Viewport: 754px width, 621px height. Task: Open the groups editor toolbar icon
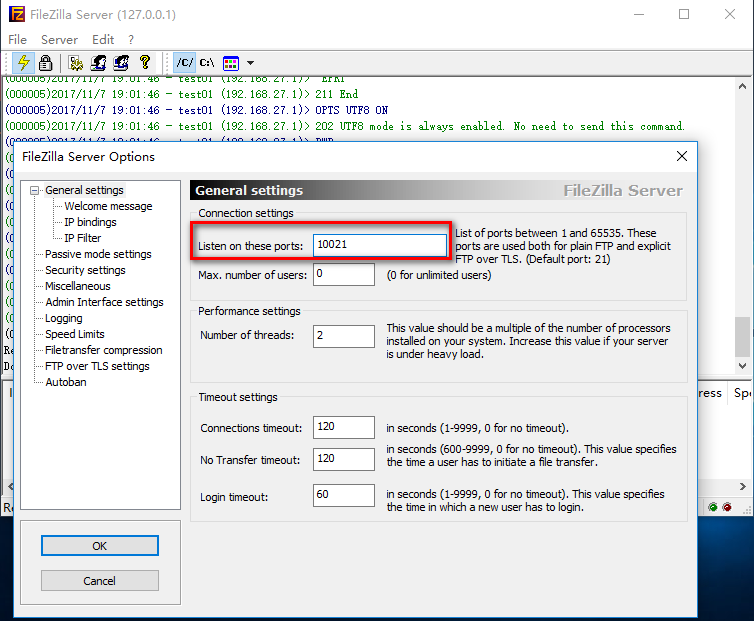coord(121,63)
